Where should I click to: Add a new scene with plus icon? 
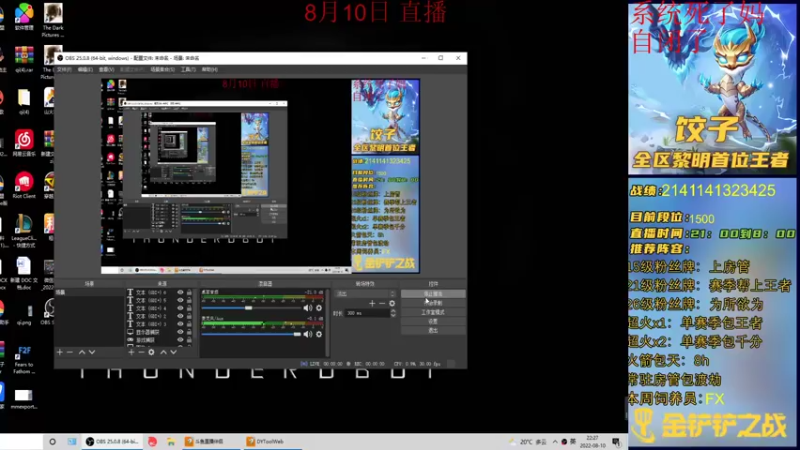(60, 352)
